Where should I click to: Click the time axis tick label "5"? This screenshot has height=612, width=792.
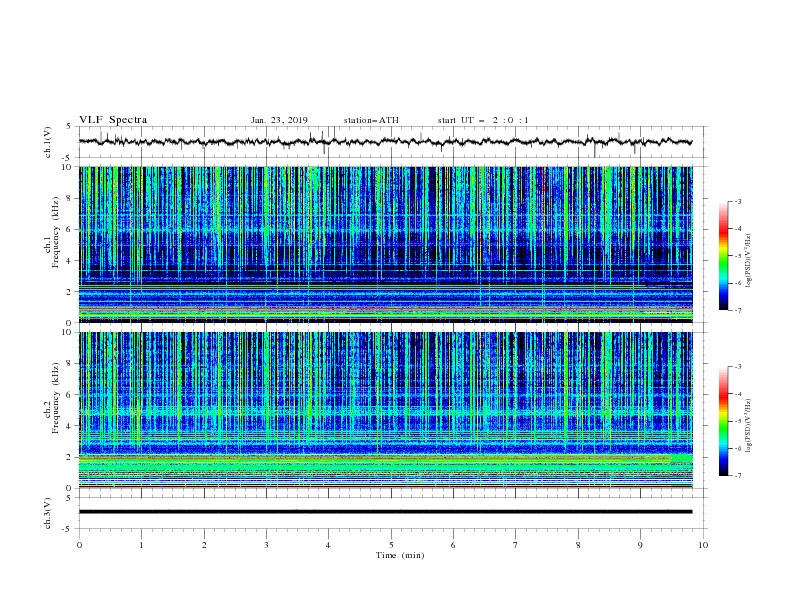(391, 545)
